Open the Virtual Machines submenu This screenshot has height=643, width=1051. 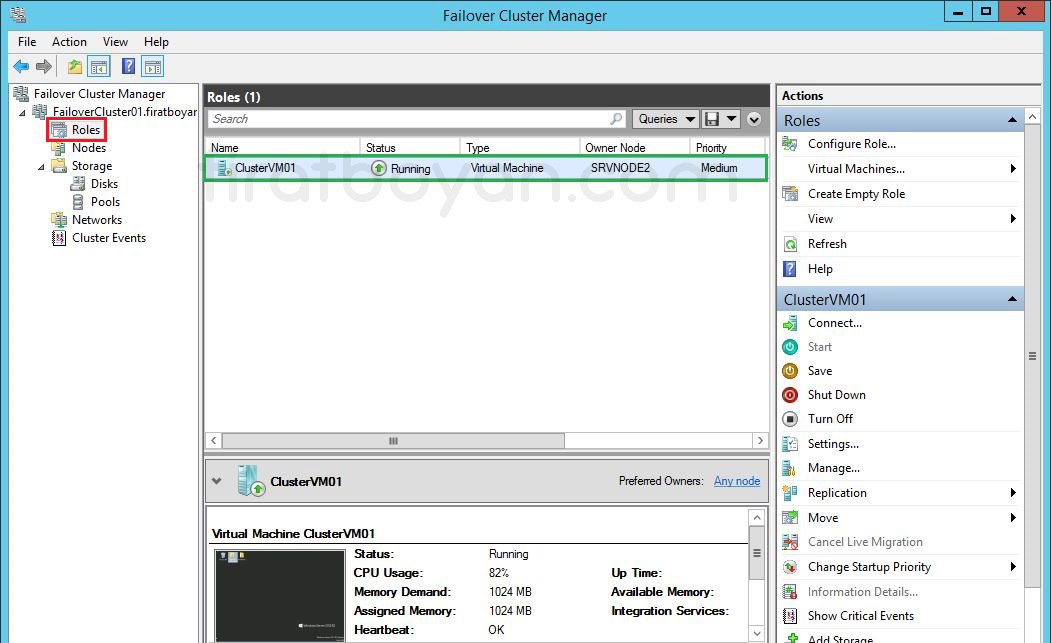[x=899, y=169]
